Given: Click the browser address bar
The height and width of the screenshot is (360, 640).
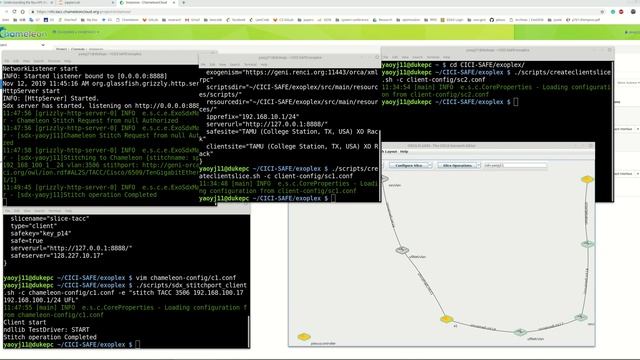Looking at the screenshot, I should (314, 12).
